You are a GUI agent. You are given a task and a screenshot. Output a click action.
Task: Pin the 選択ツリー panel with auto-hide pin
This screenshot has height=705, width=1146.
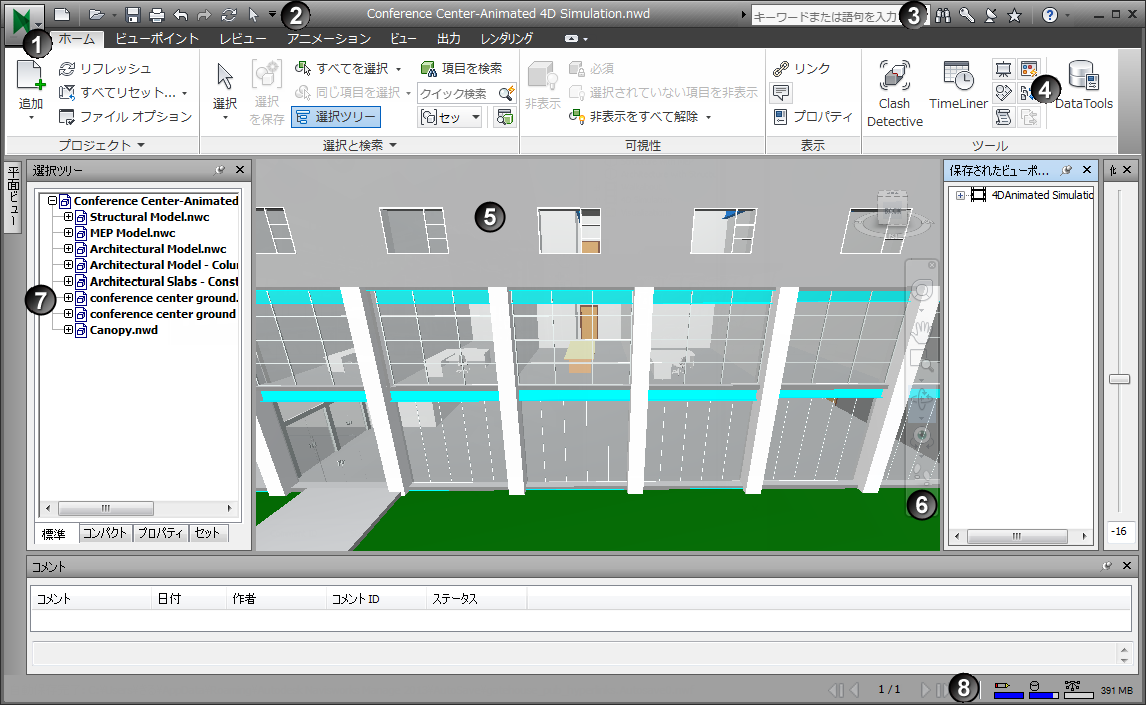pos(219,169)
